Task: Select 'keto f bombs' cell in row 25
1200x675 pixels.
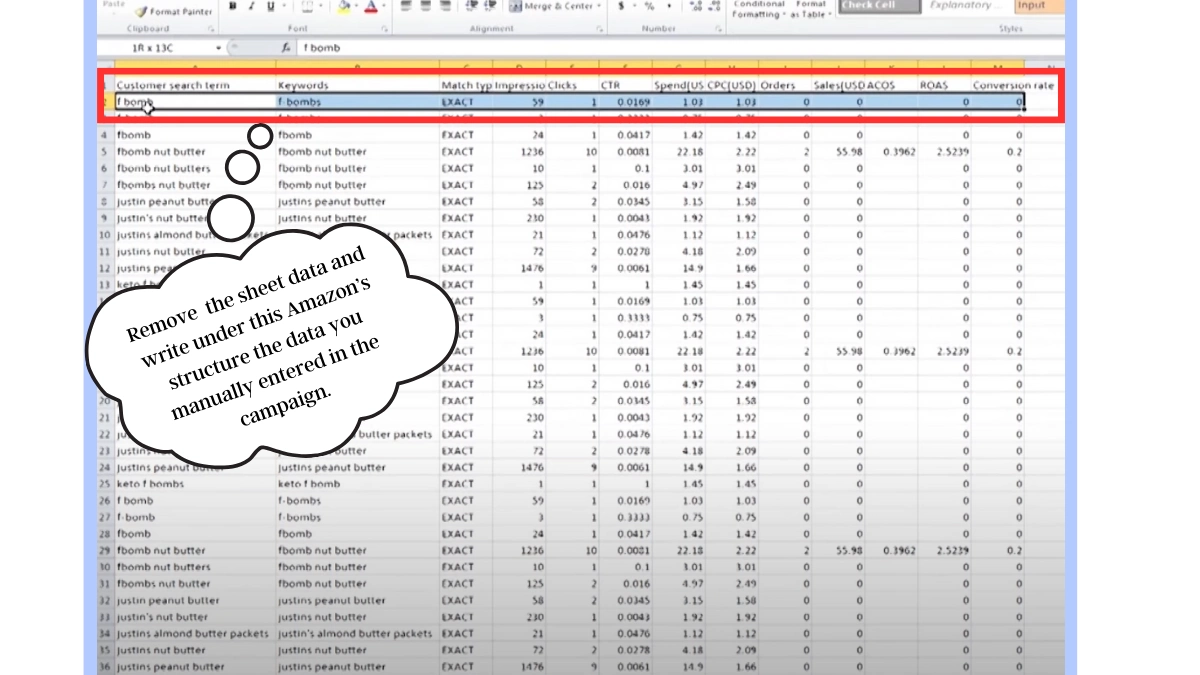Action: pyautogui.click(x=195, y=484)
